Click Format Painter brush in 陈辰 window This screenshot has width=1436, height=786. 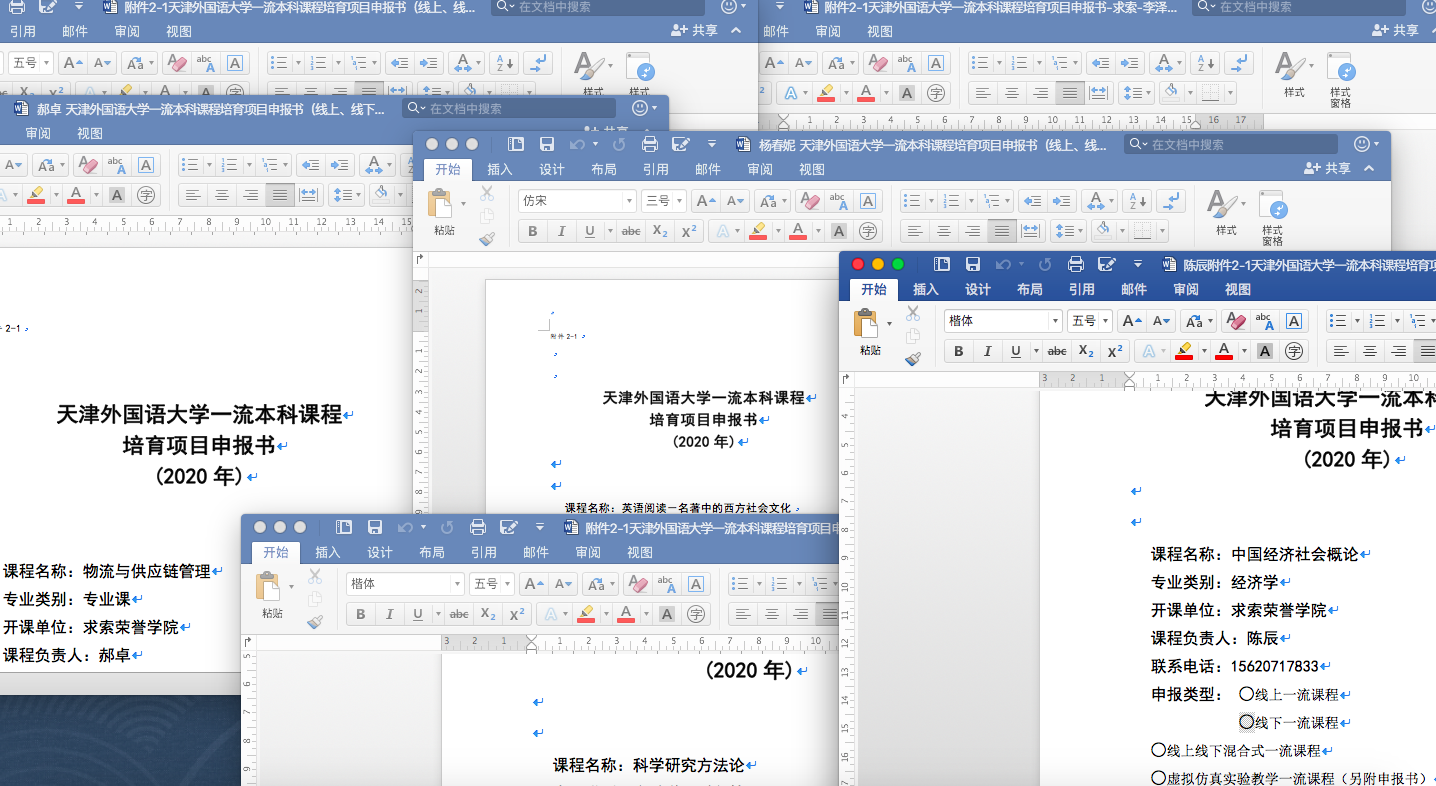[912, 359]
